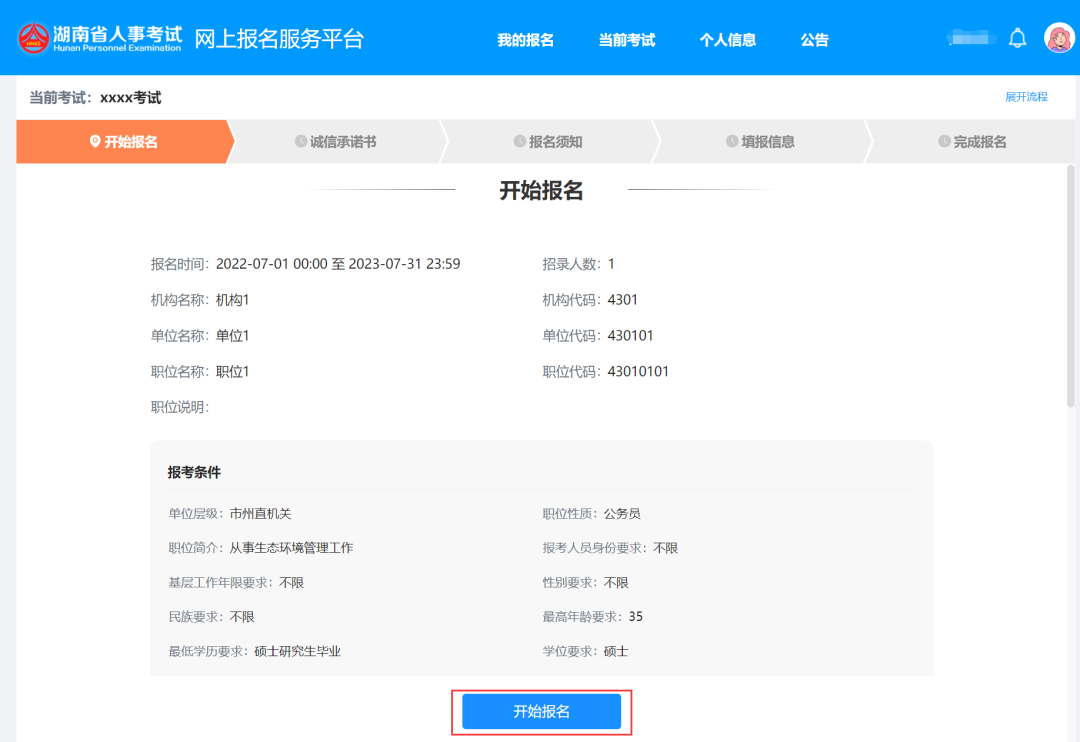The image size is (1080, 742).
Task: Open the user avatar menu
Action: pos(1058,38)
